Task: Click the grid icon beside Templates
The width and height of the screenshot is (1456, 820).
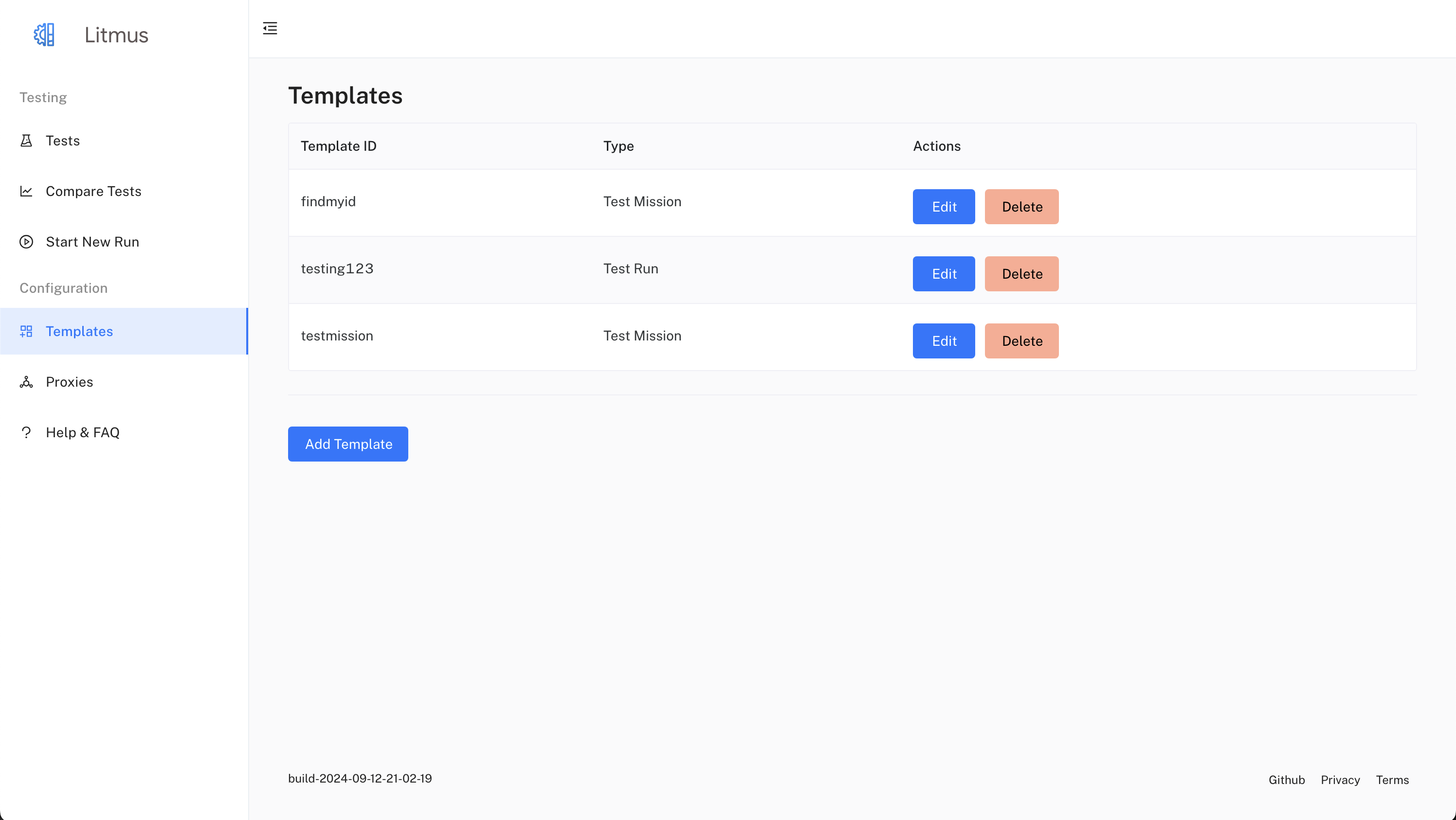Action: [x=26, y=332]
